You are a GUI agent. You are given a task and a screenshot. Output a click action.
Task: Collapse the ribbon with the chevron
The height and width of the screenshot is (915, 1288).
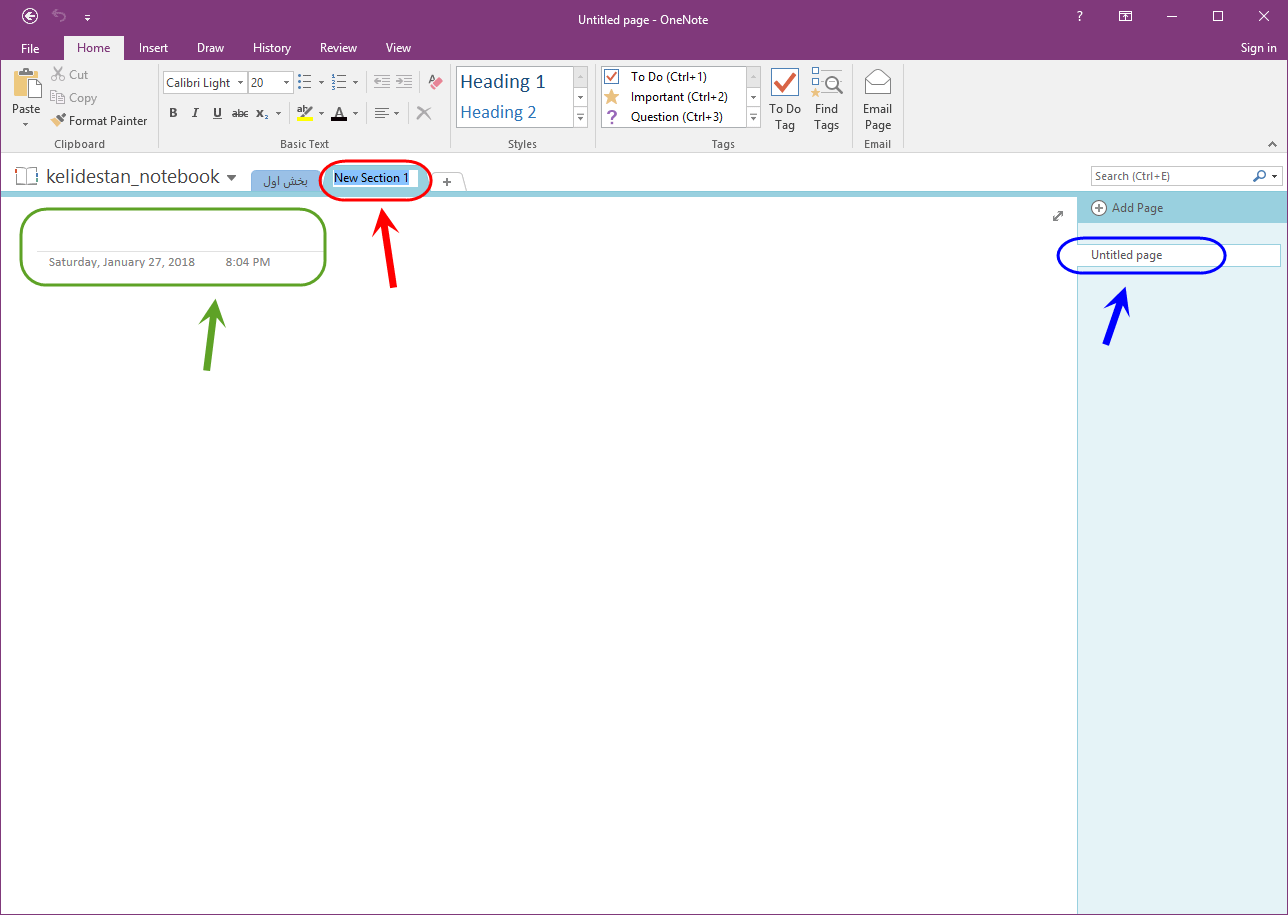1273,144
